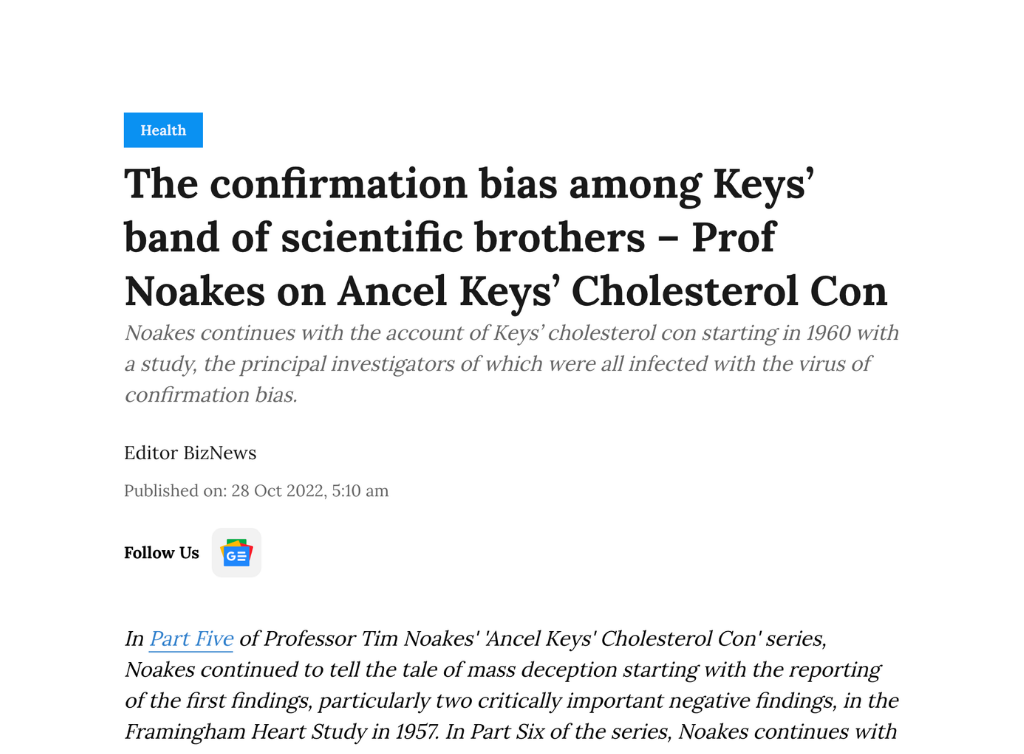Viewport: 1024px width, 754px height.
Task: Click the subtitle's final words 'confirmation bias.'
Action: 210,395
